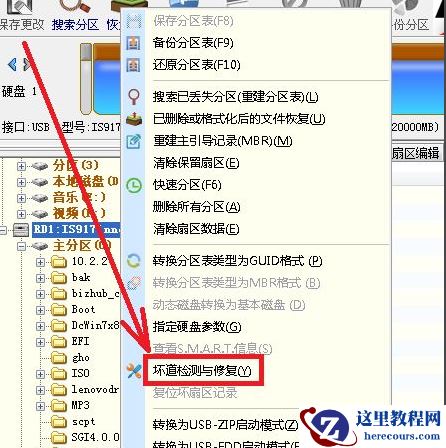Expand the ISO folder
446x448 pixels.
tap(40, 374)
